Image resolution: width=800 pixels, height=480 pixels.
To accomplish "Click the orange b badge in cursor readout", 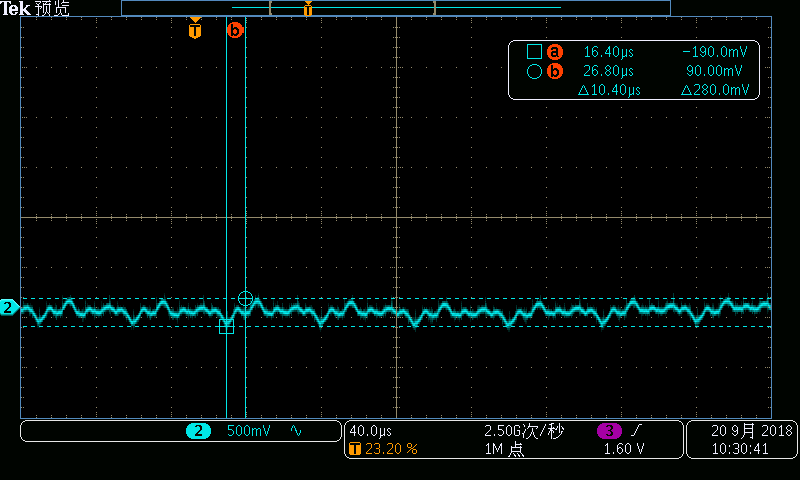I will click(x=555, y=71).
